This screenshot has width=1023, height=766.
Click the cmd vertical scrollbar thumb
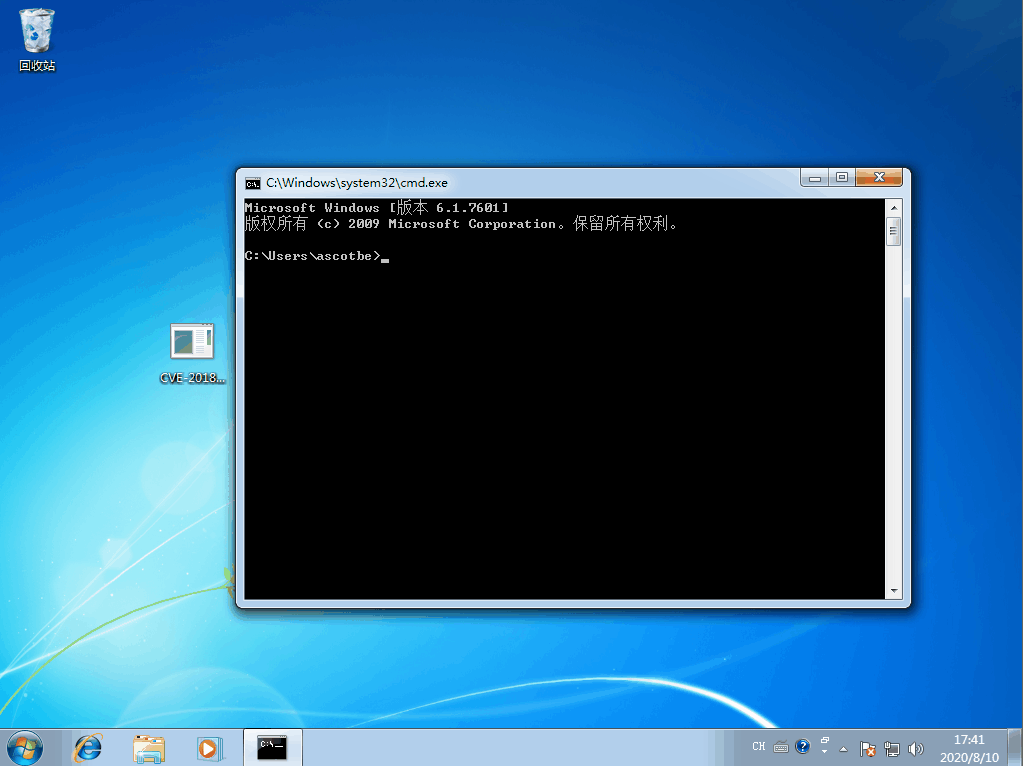point(894,231)
